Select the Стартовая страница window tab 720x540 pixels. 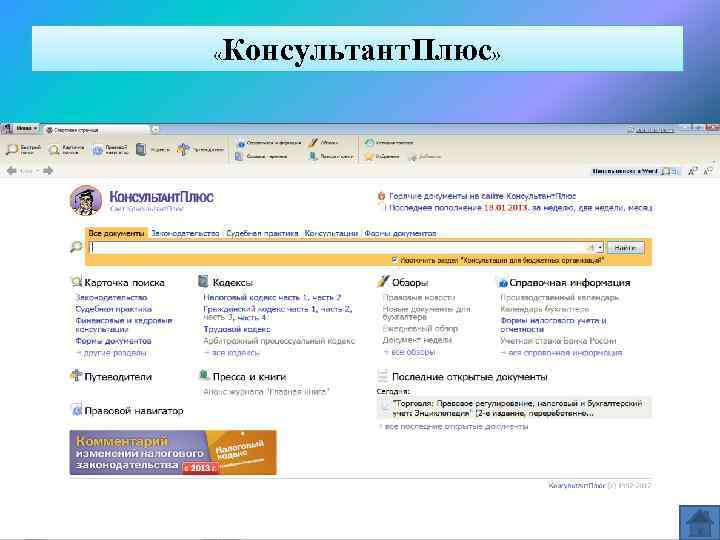click(x=98, y=130)
